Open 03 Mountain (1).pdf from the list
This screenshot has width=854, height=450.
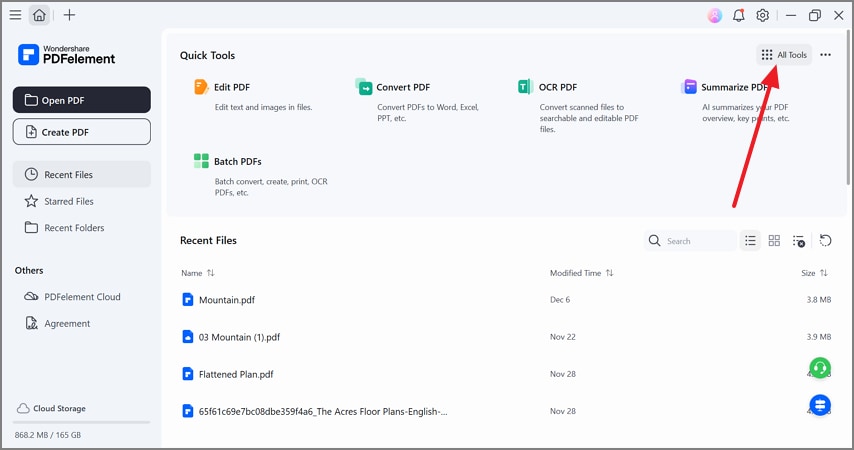pyautogui.click(x=239, y=337)
